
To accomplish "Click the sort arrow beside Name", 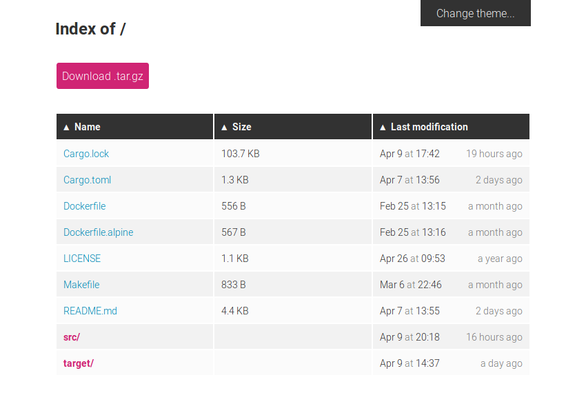I will tap(67, 127).
